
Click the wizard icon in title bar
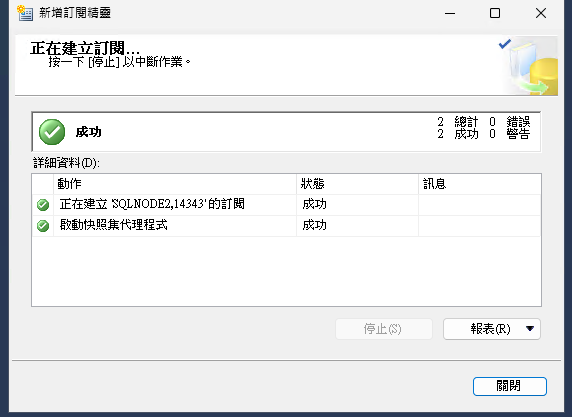tap(25, 13)
